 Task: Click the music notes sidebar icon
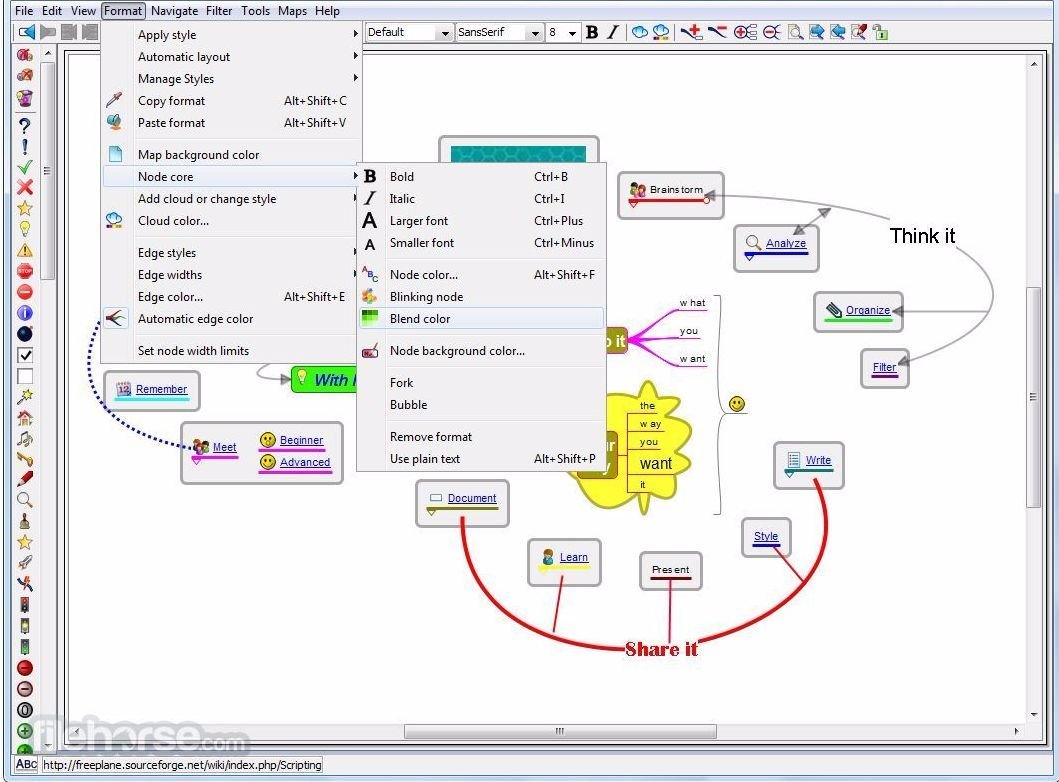[24, 439]
